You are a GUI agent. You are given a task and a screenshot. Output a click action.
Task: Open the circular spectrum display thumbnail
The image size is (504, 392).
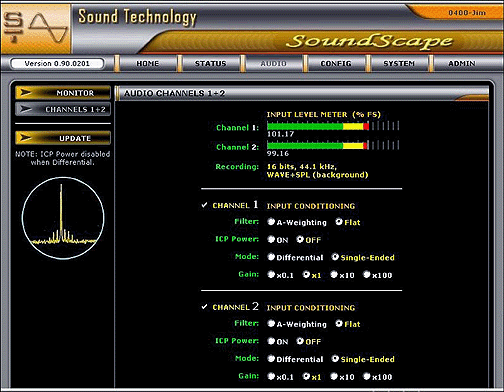point(63,218)
